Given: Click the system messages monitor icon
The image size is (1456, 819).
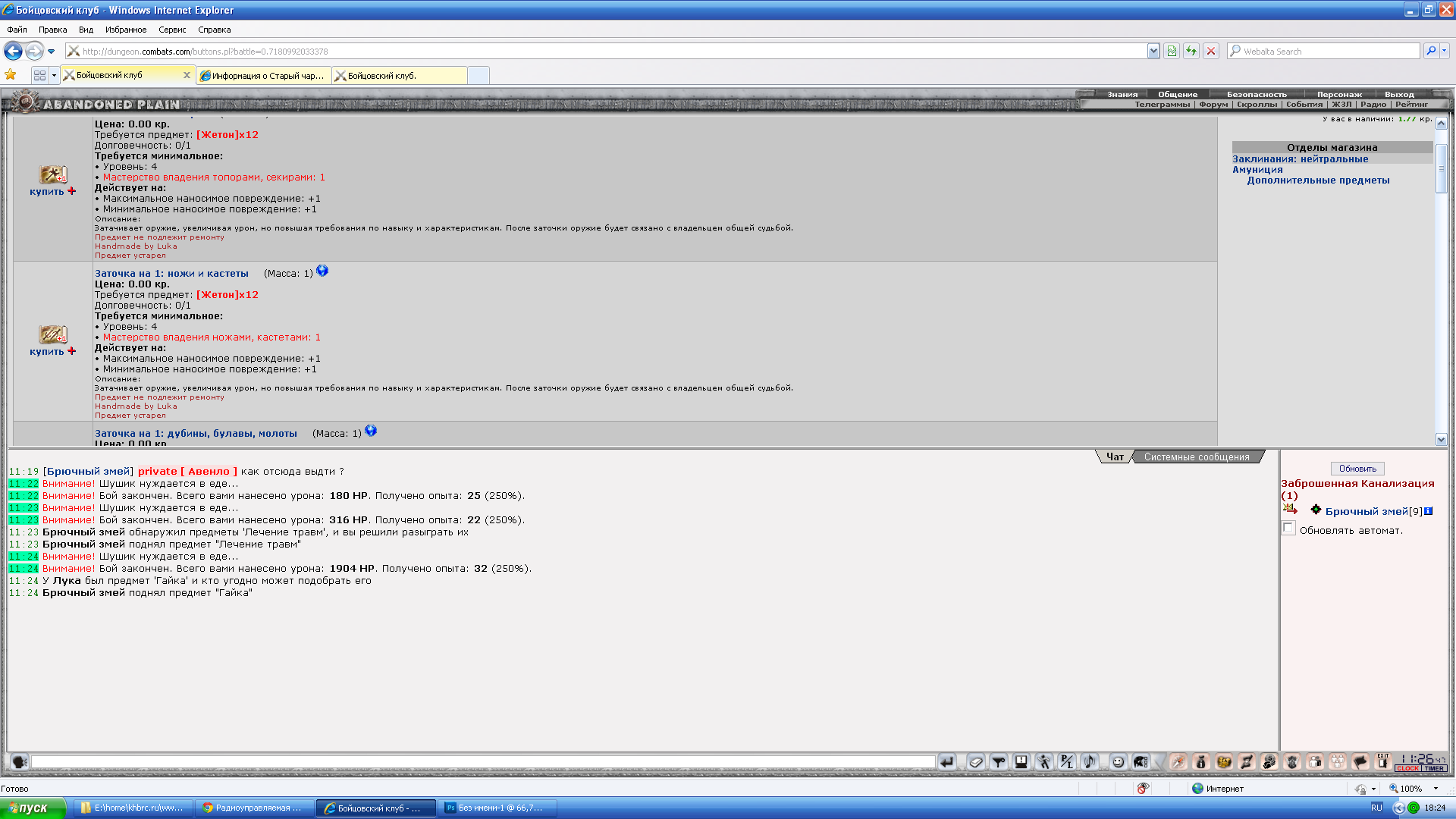Looking at the screenshot, I should pos(1021,762).
